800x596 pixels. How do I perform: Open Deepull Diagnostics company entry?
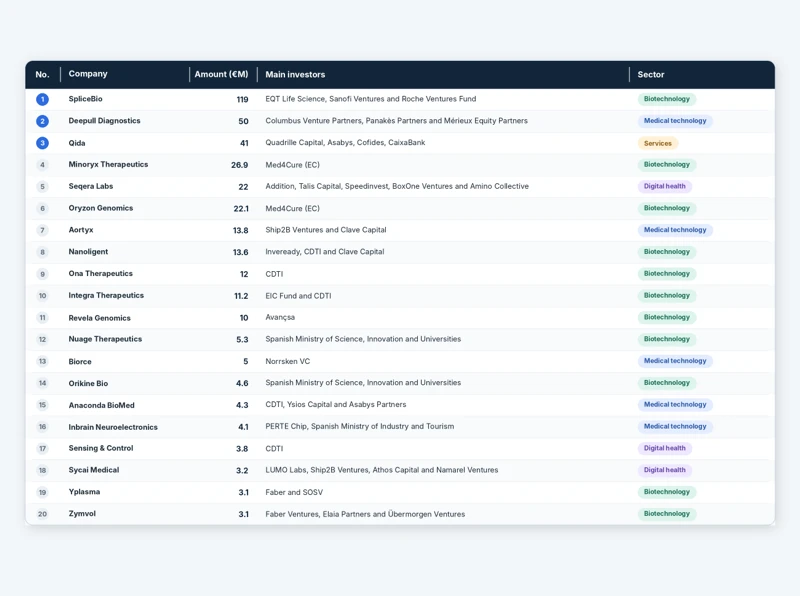[x=104, y=121]
